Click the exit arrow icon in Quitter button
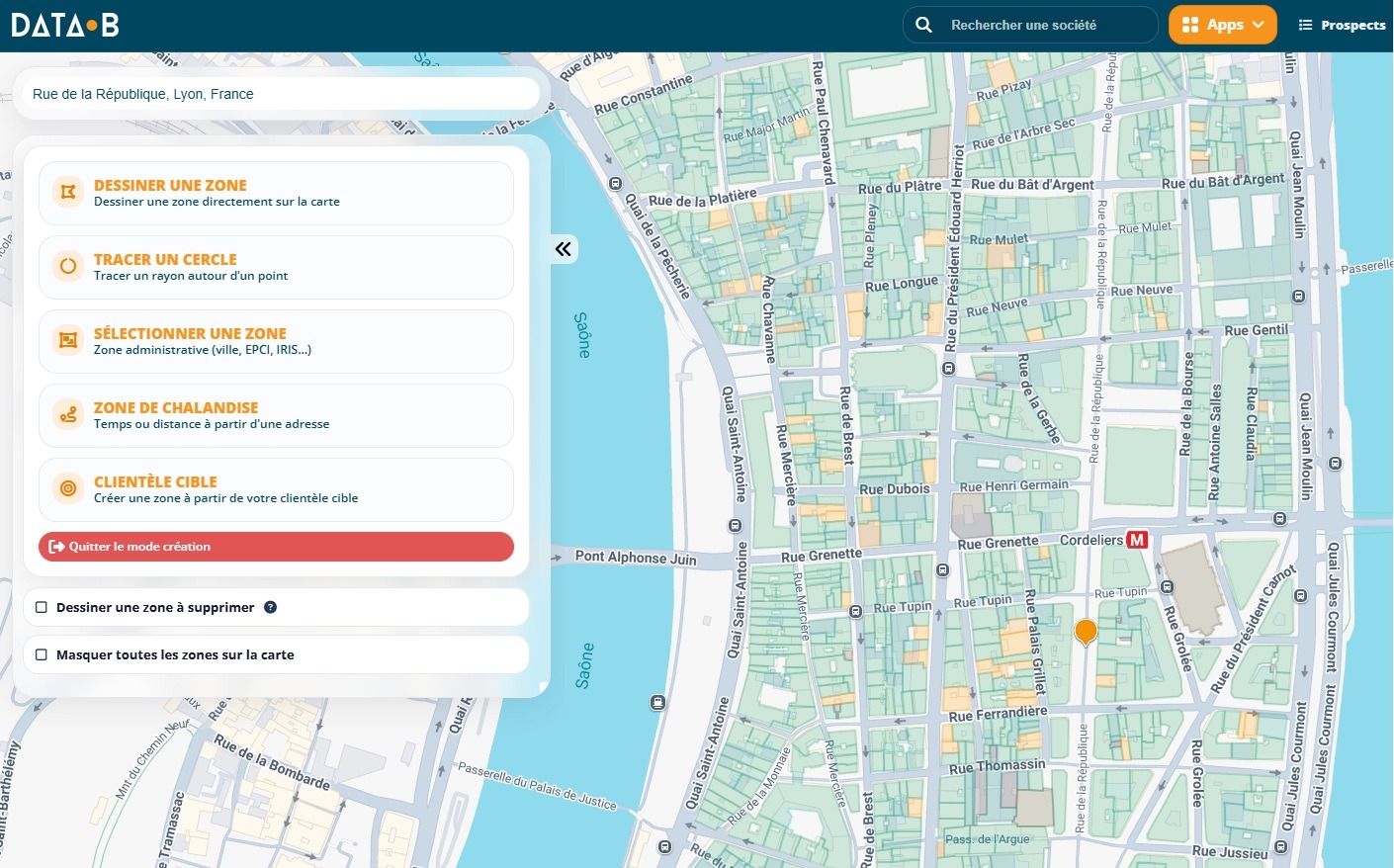This screenshot has height=868, width=1394. coord(56,547)
